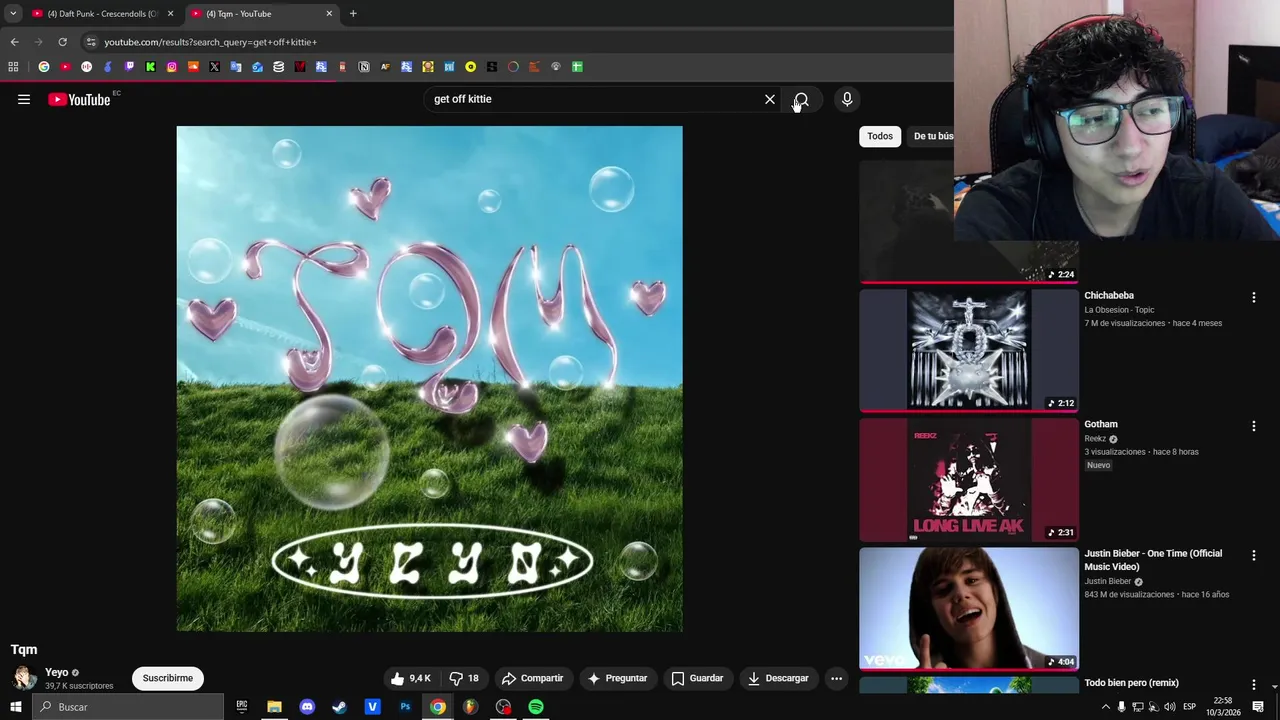The height and width of the screenshot is (720, 1280).
Task: Open options menu for Todo bien pero remix
Action: coord(1253,684)
